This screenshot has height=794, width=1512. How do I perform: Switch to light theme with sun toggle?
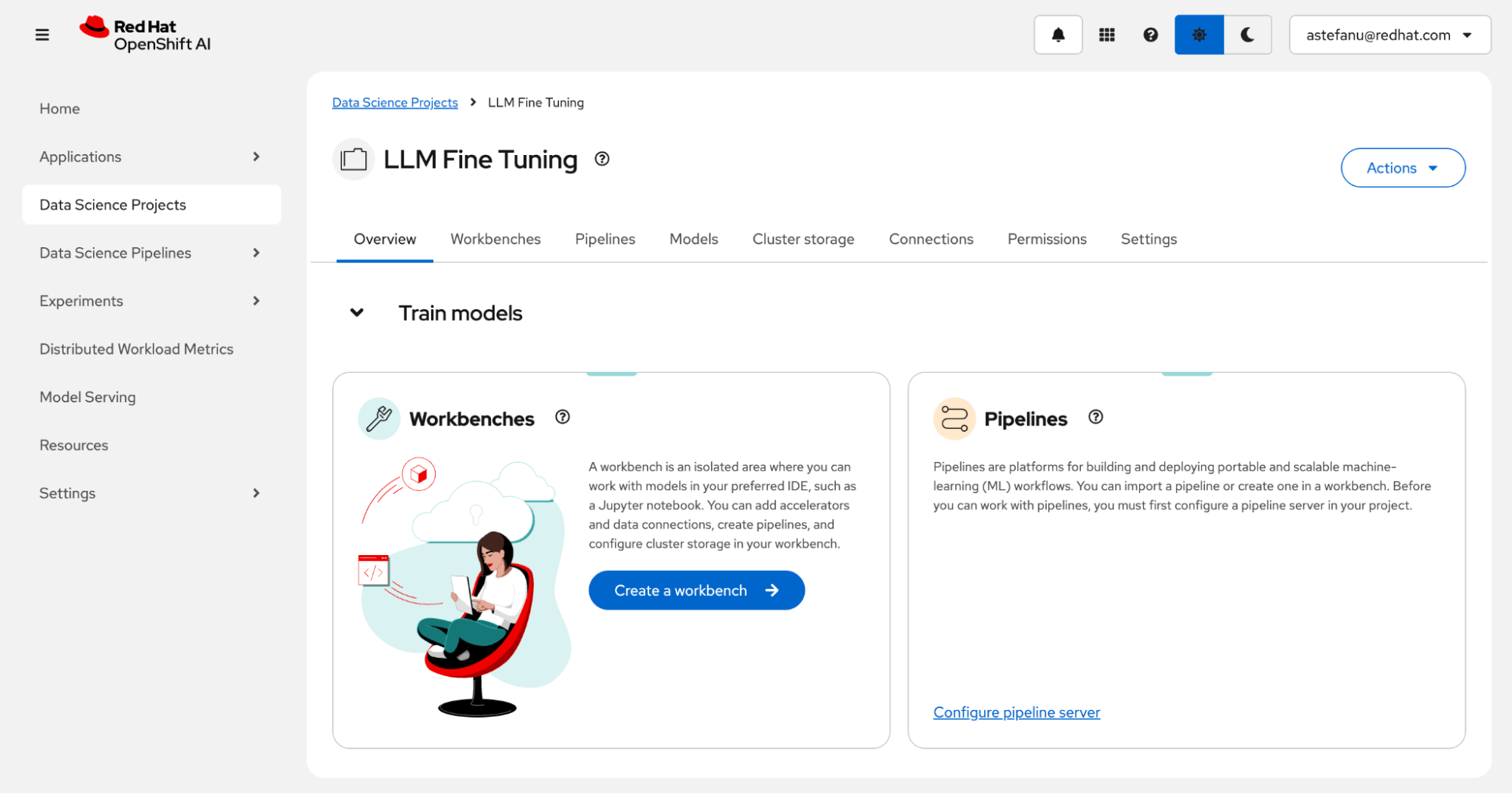pos(1199,35)
